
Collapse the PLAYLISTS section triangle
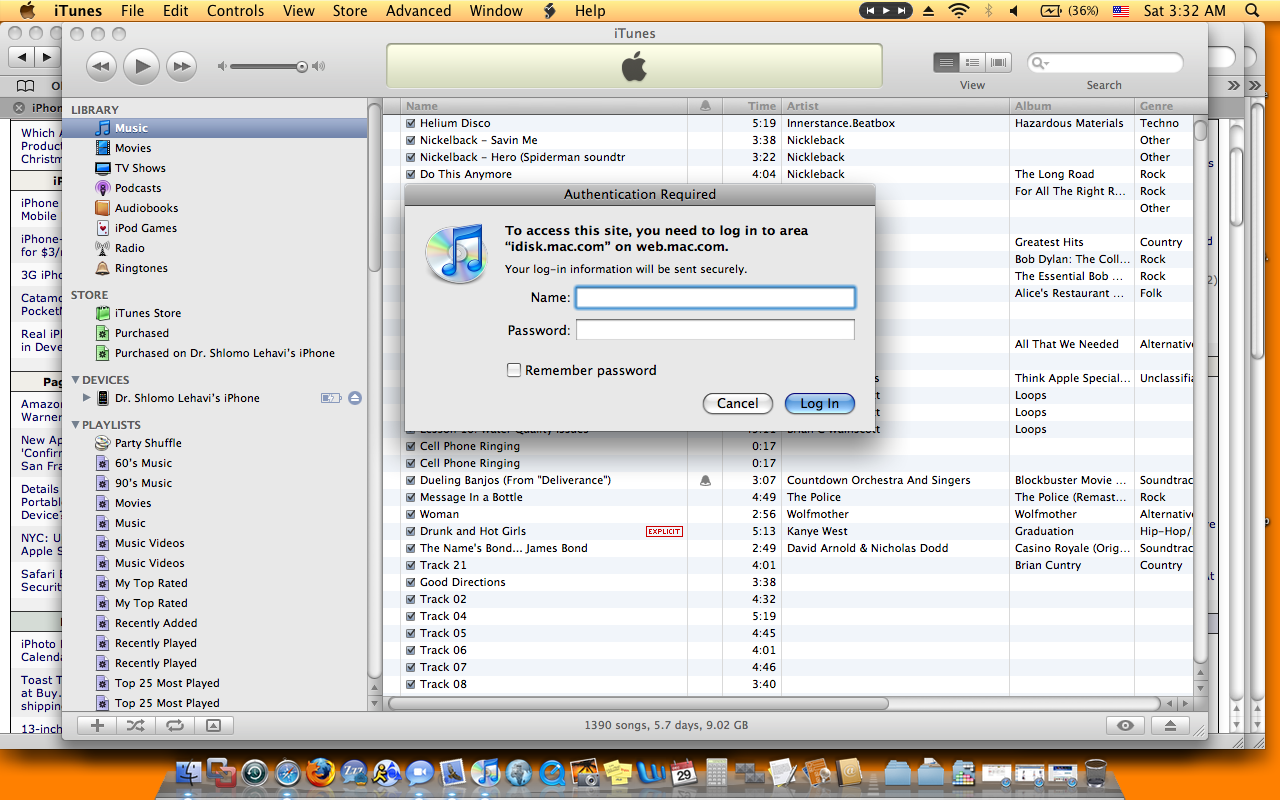pos(75,425)
